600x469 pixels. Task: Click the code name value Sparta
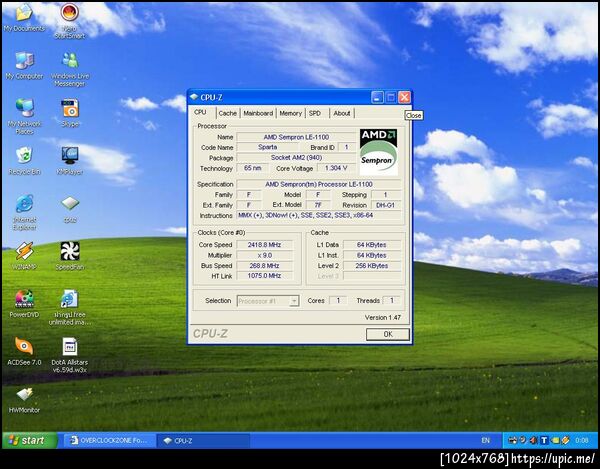click(267, 147)
